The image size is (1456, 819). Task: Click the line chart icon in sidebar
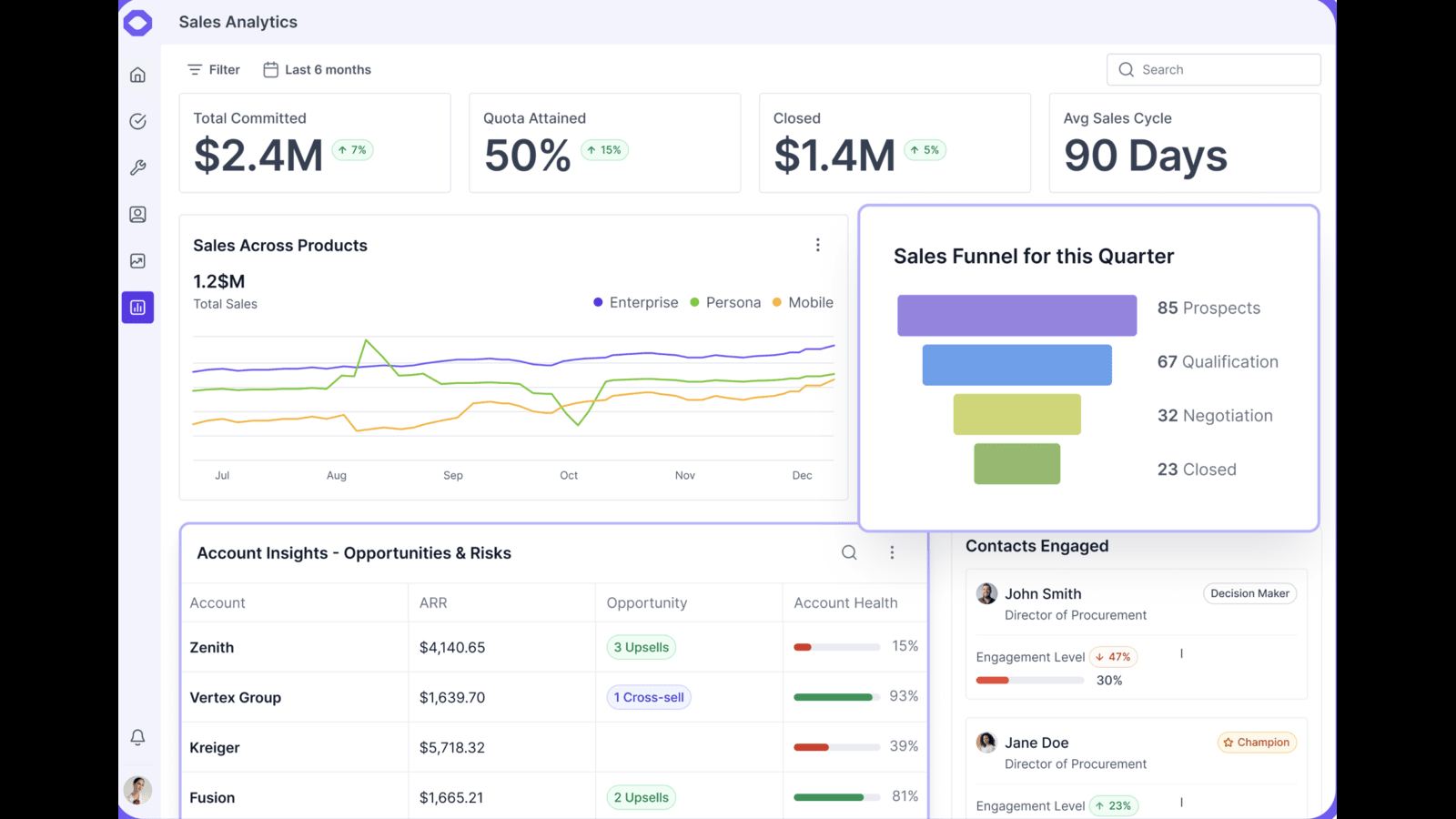click(x=137, y=261)
